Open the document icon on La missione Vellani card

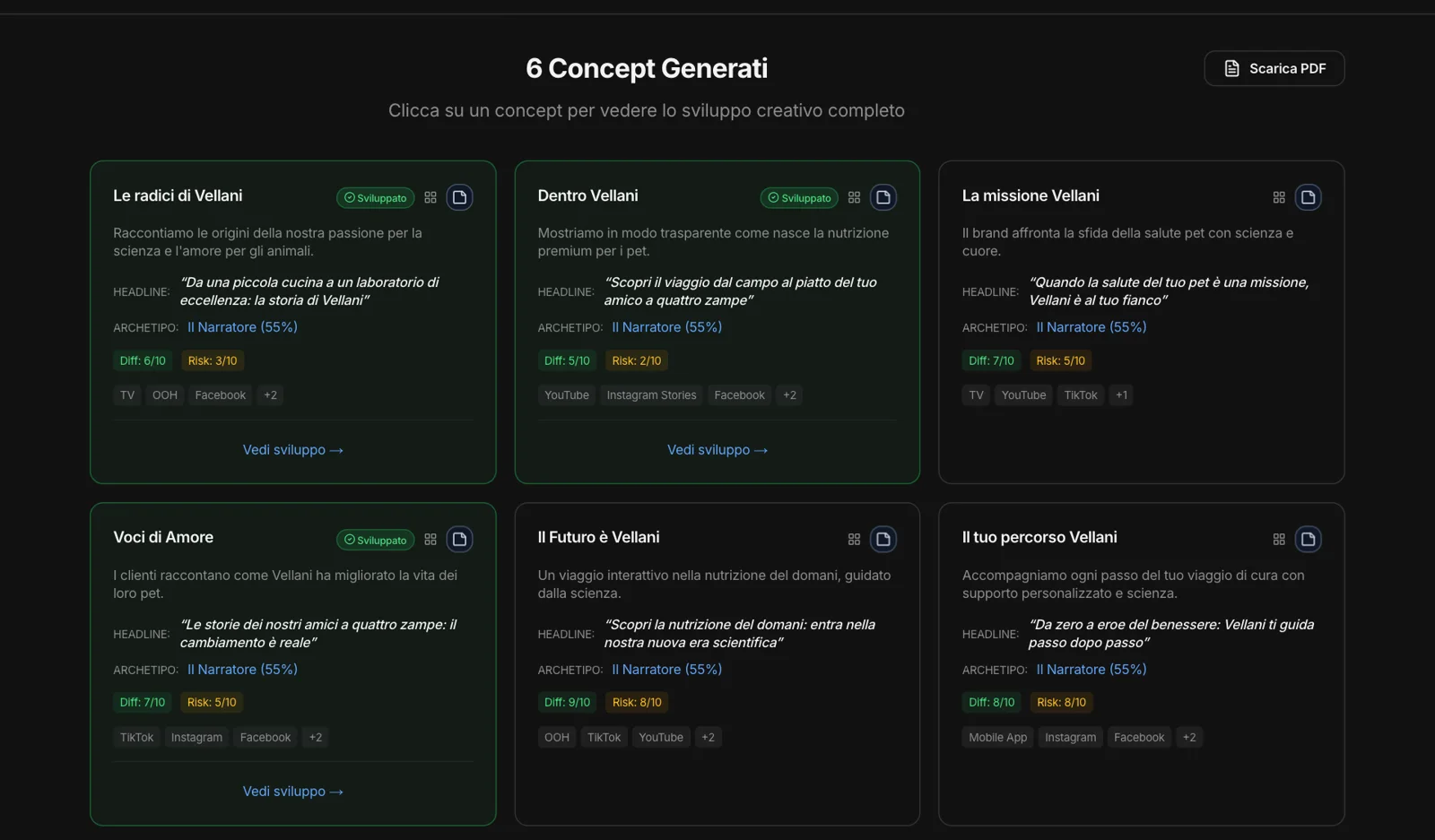click(1308, 197)
